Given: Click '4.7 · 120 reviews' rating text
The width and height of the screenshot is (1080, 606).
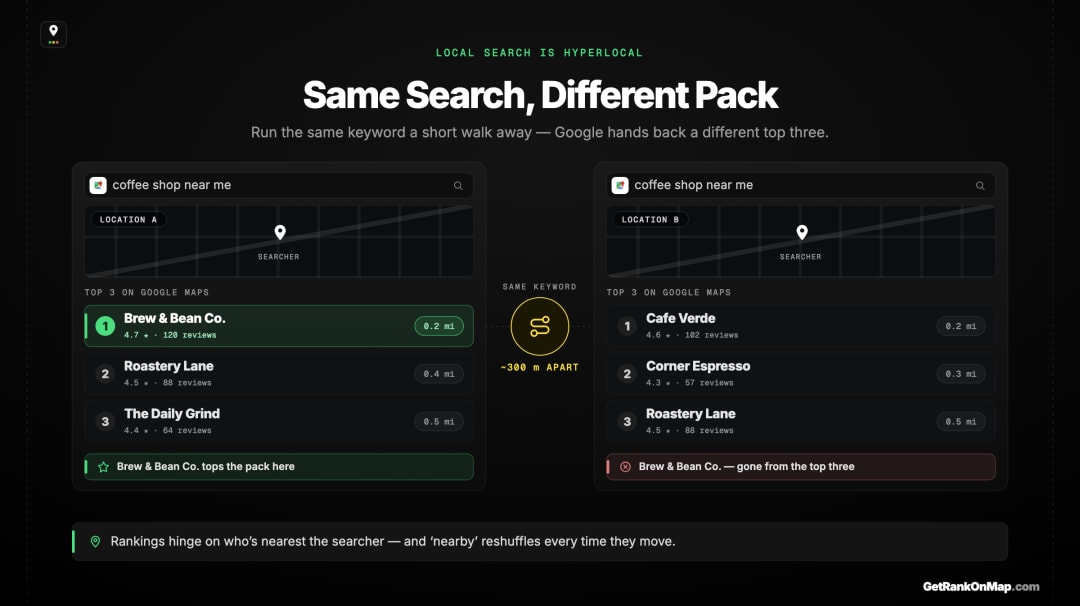Looking at the screenshot, I should coord(170,335).
